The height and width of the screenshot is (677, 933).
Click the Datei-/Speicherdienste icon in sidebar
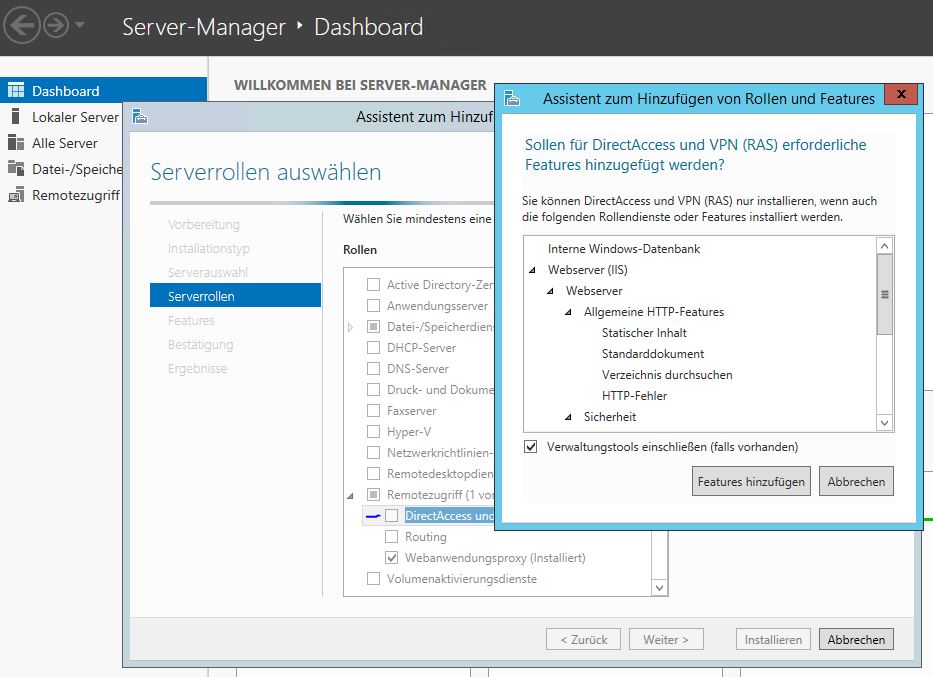click(16, 169)
